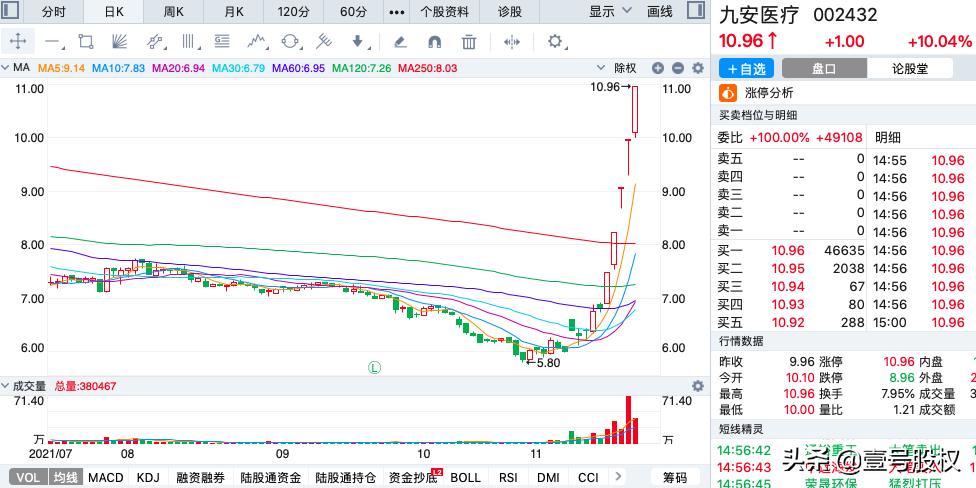
Task: Click the eraser pen tool
Action: [x=400, y=42]
